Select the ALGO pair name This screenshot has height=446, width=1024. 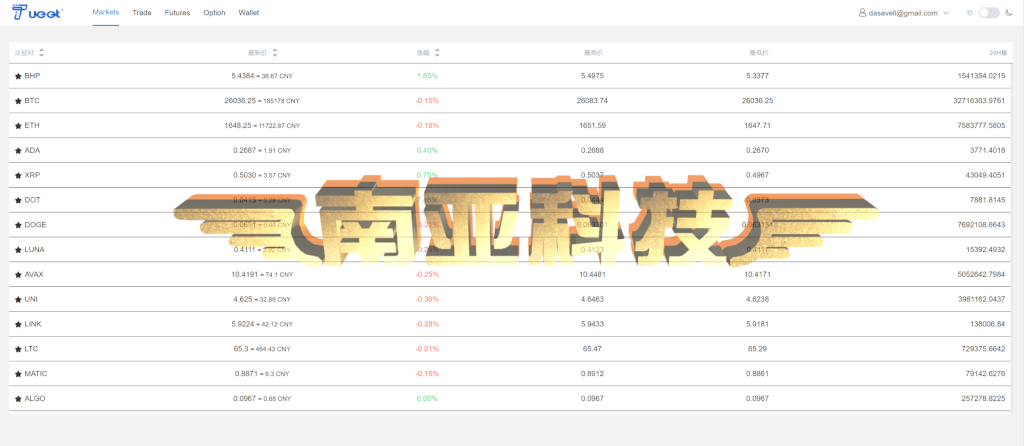[35, 398]
